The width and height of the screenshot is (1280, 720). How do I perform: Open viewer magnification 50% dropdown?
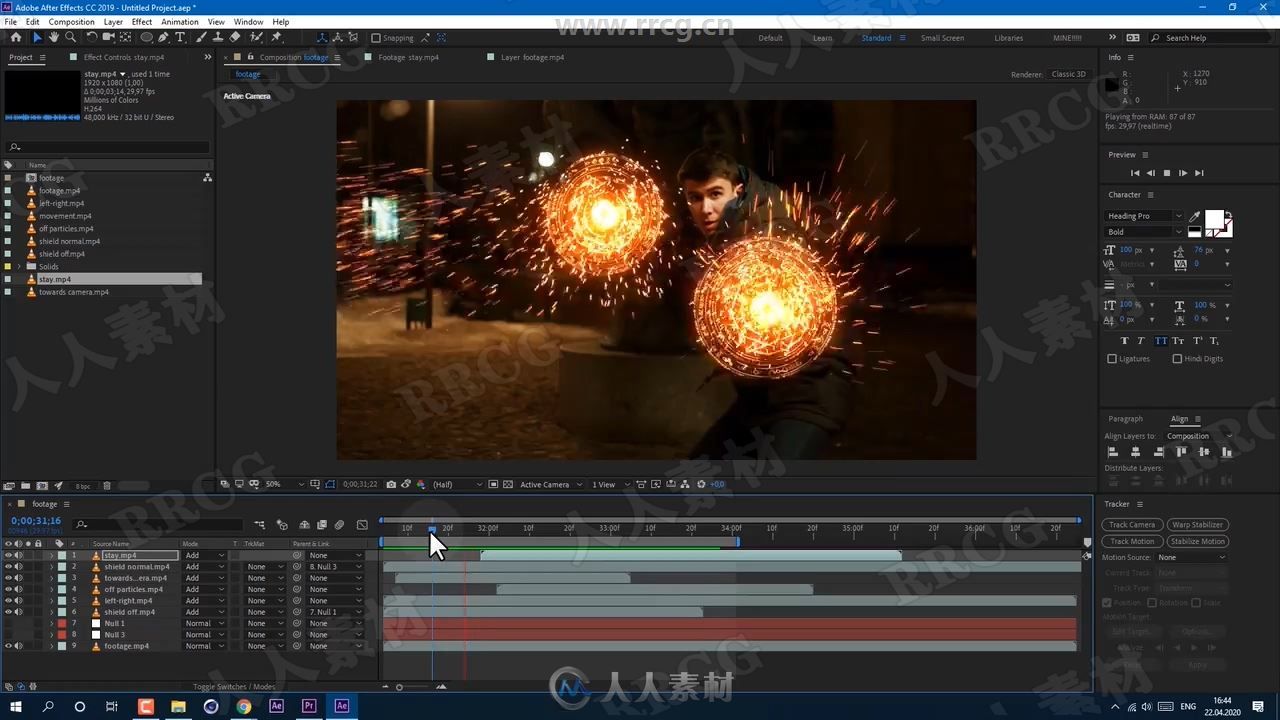(285, 484)
